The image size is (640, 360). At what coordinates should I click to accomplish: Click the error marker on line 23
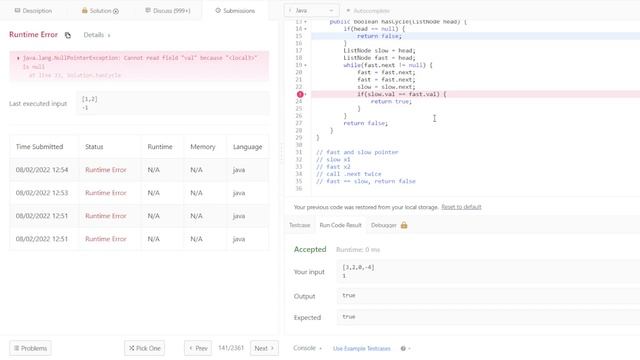point(300,94)
